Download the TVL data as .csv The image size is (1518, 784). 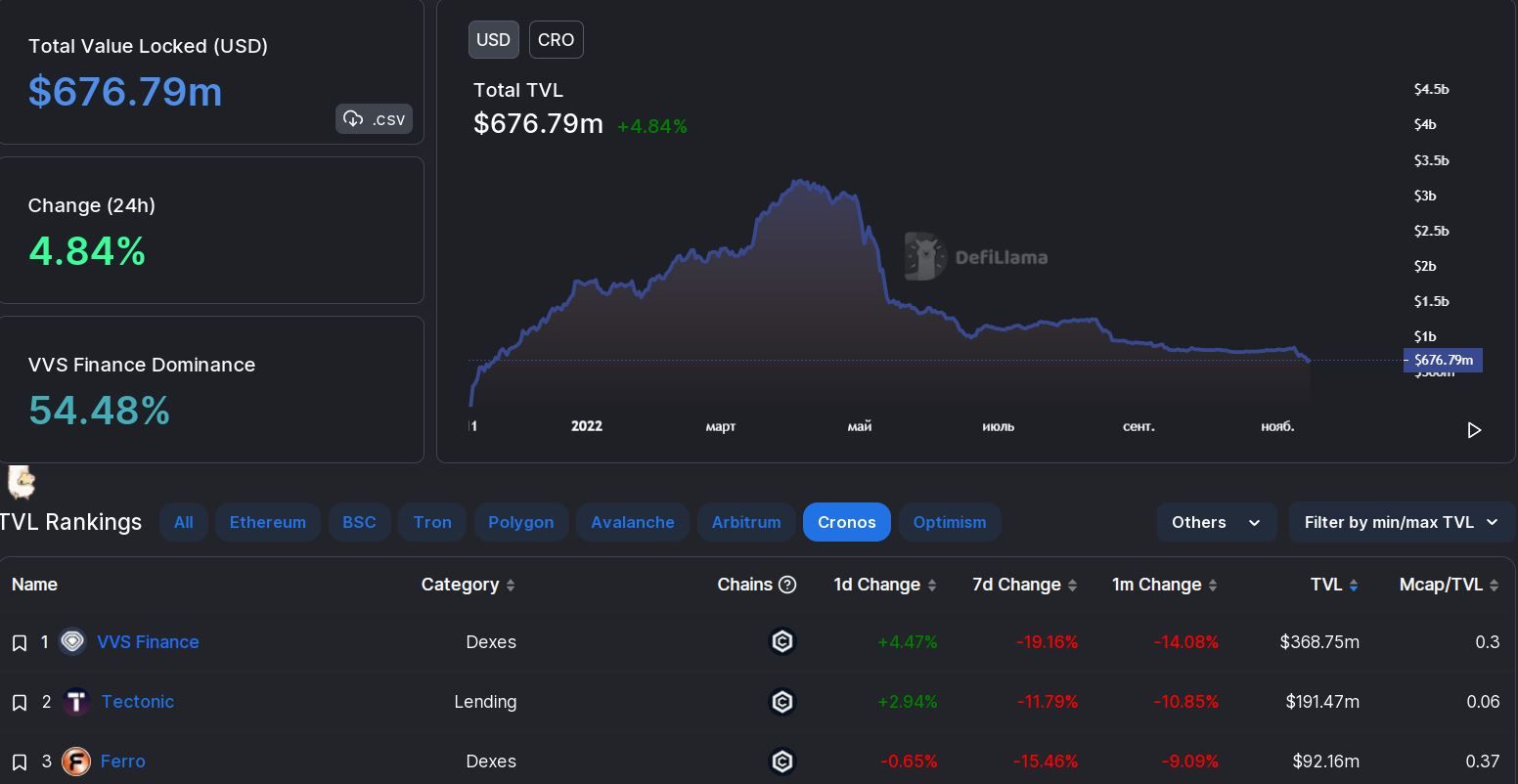(374, 119)
